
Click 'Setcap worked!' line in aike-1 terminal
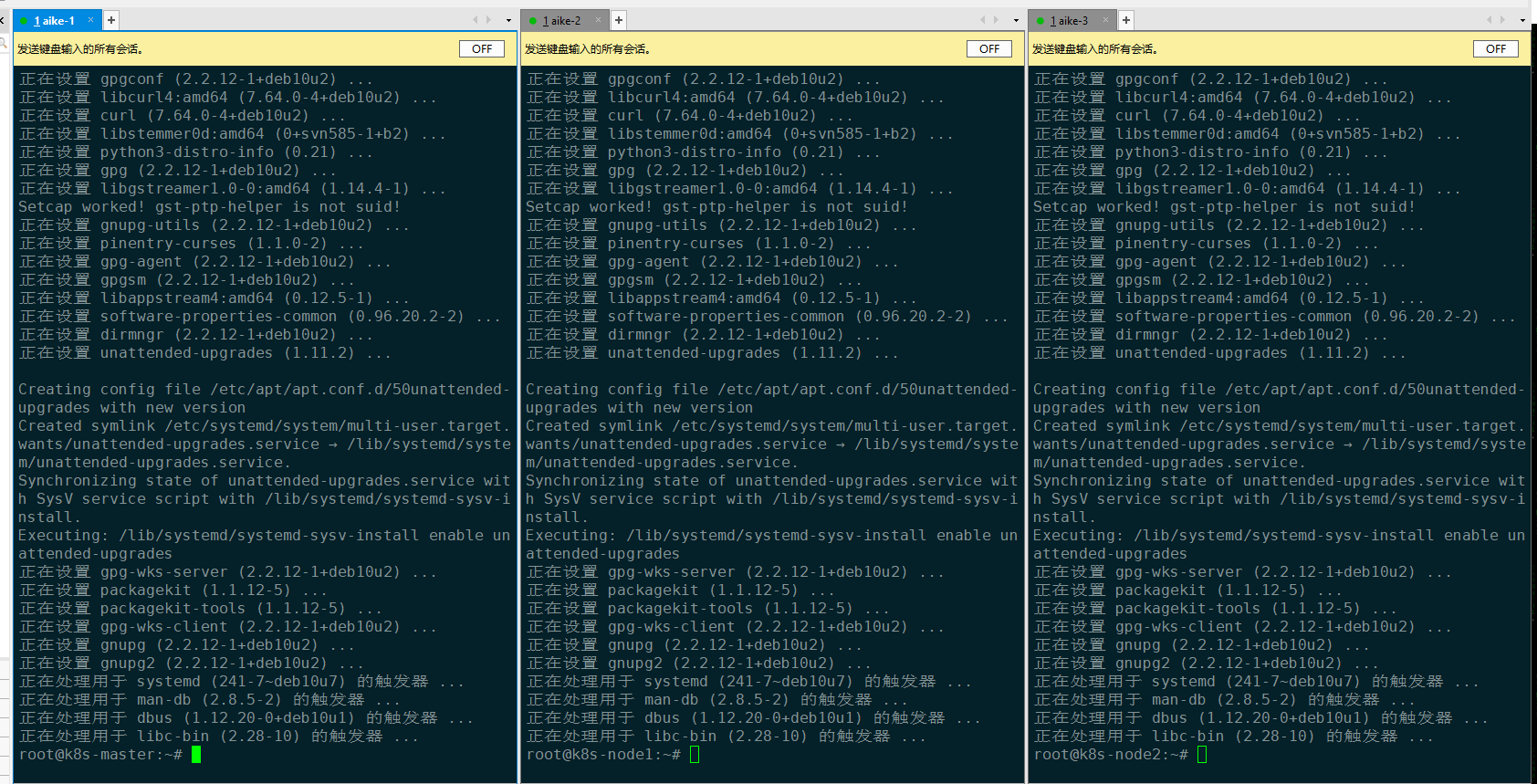point(209,207)
